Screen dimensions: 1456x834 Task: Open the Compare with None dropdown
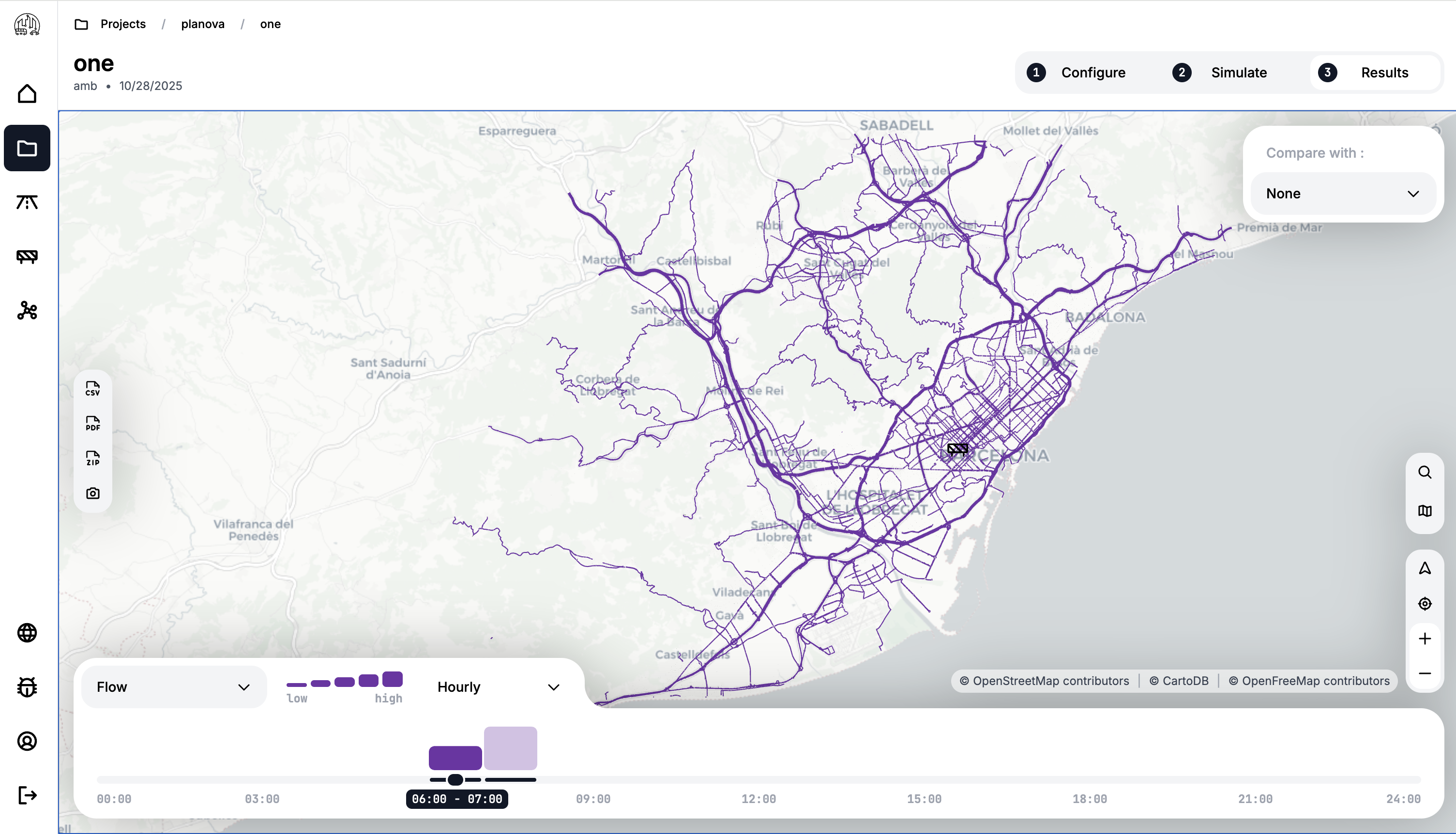(1342, 194)
